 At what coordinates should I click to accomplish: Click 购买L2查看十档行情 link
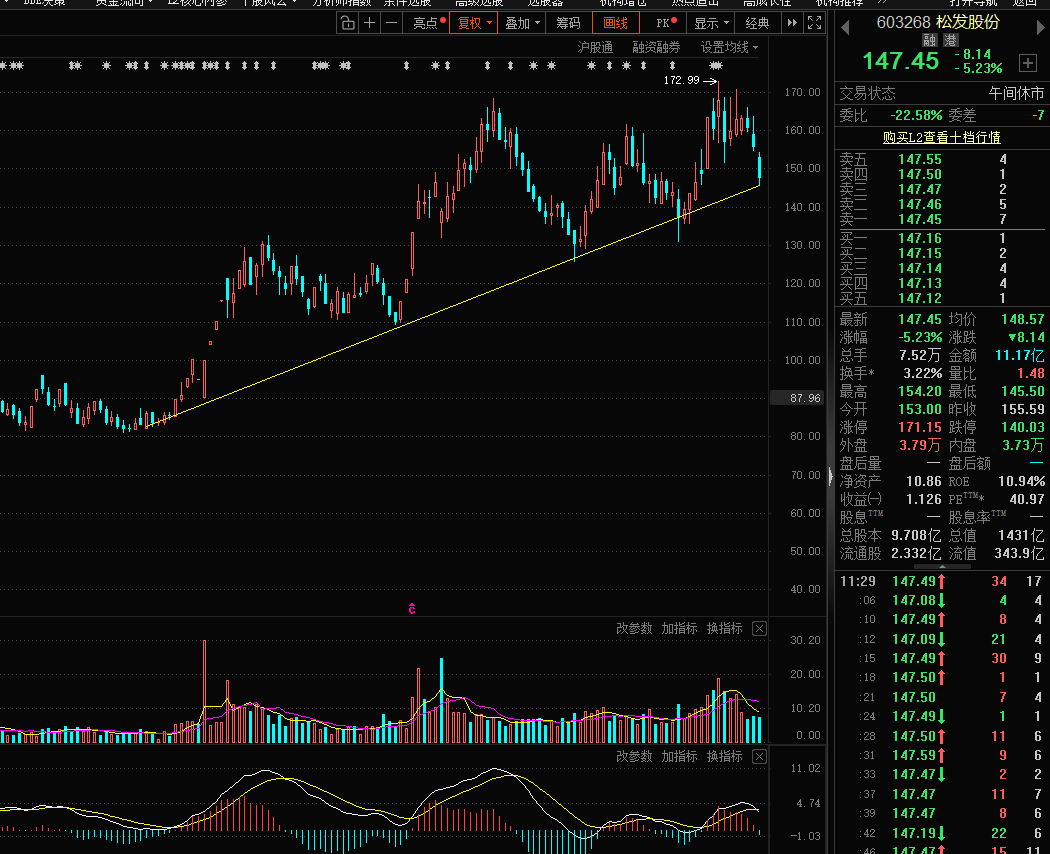click(942, 137)
